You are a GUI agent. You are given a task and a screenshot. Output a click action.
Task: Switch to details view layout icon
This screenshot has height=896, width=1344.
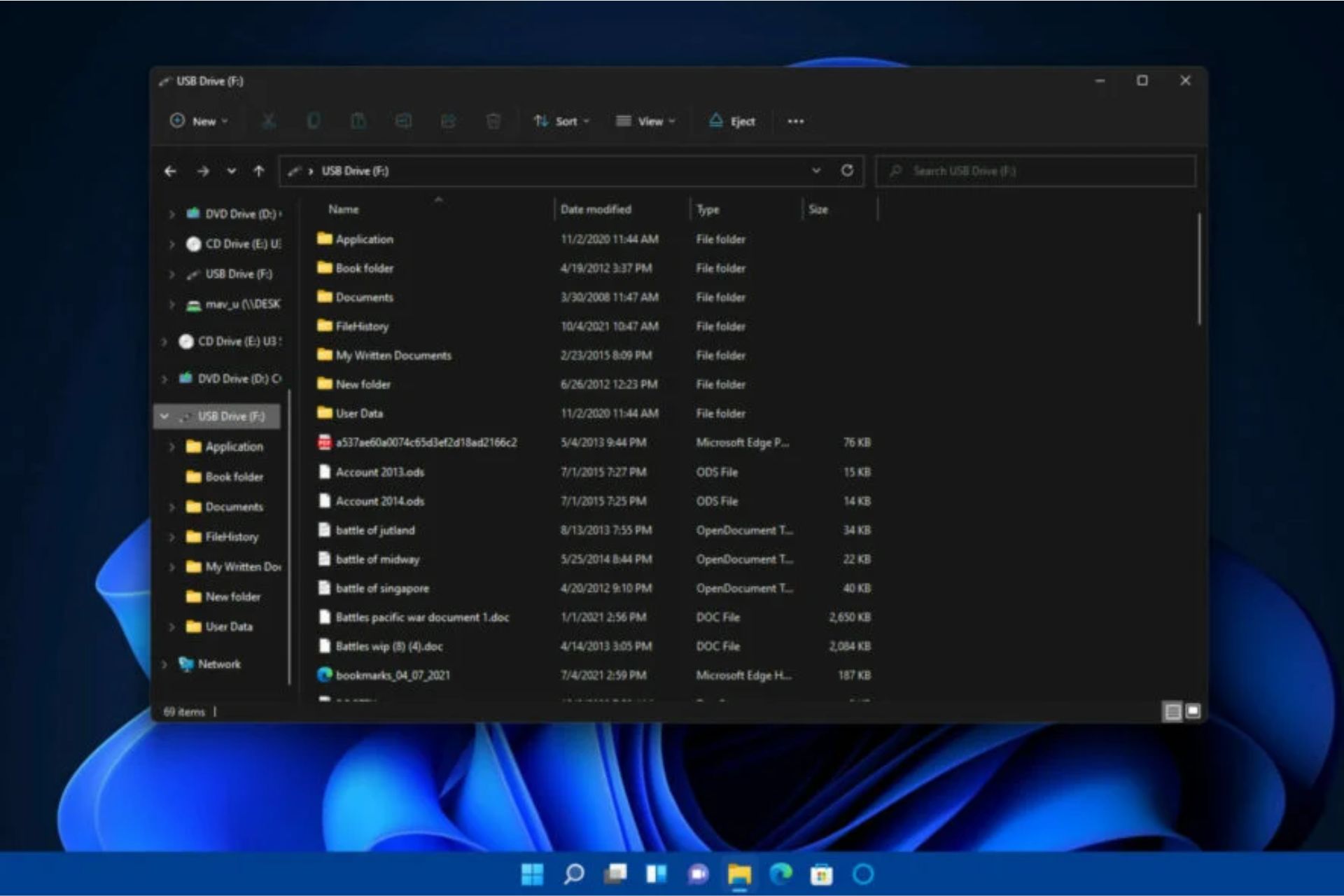1172,711
